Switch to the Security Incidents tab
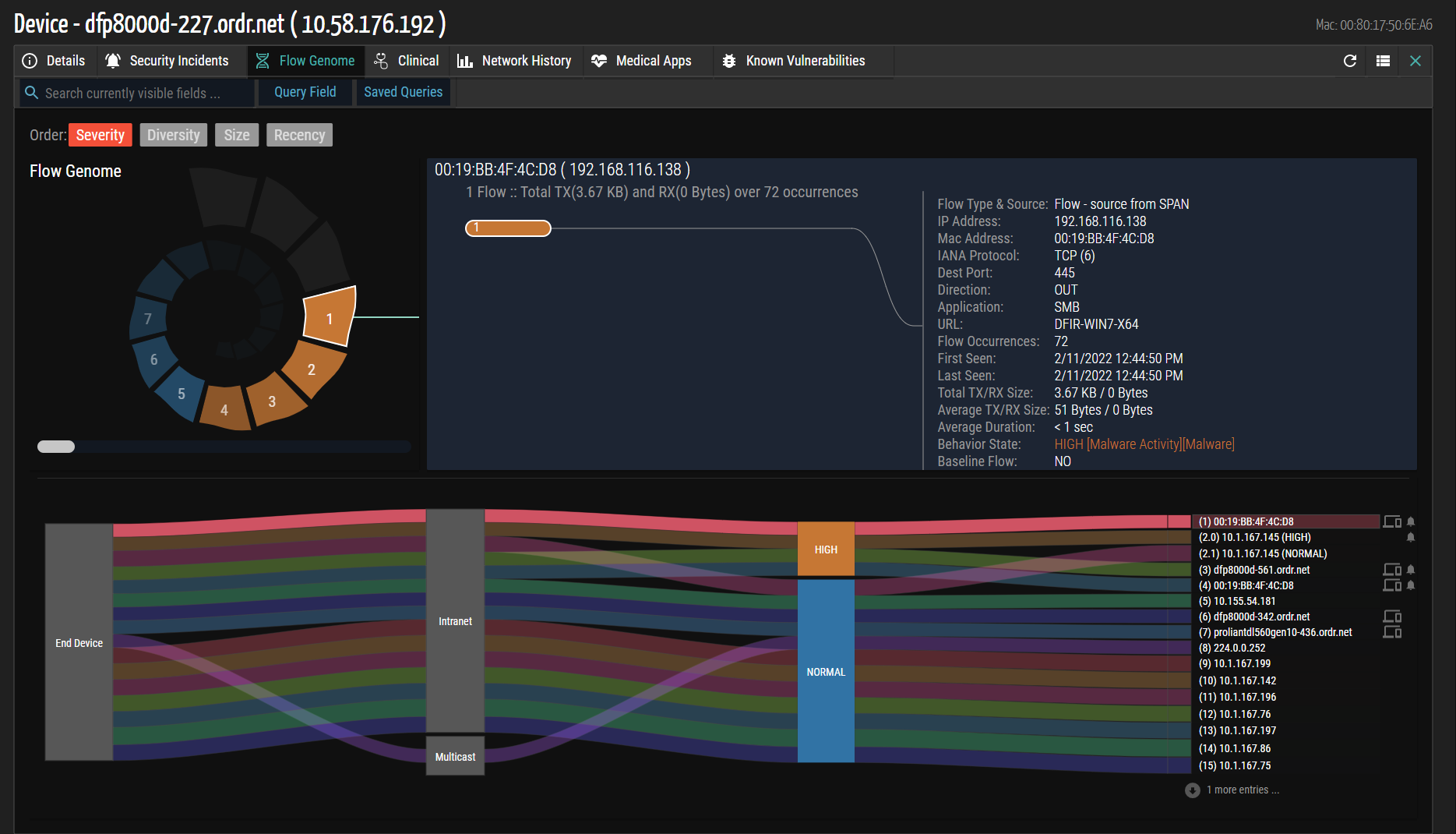Screen dimensions: 1456x834 (167, 61)
